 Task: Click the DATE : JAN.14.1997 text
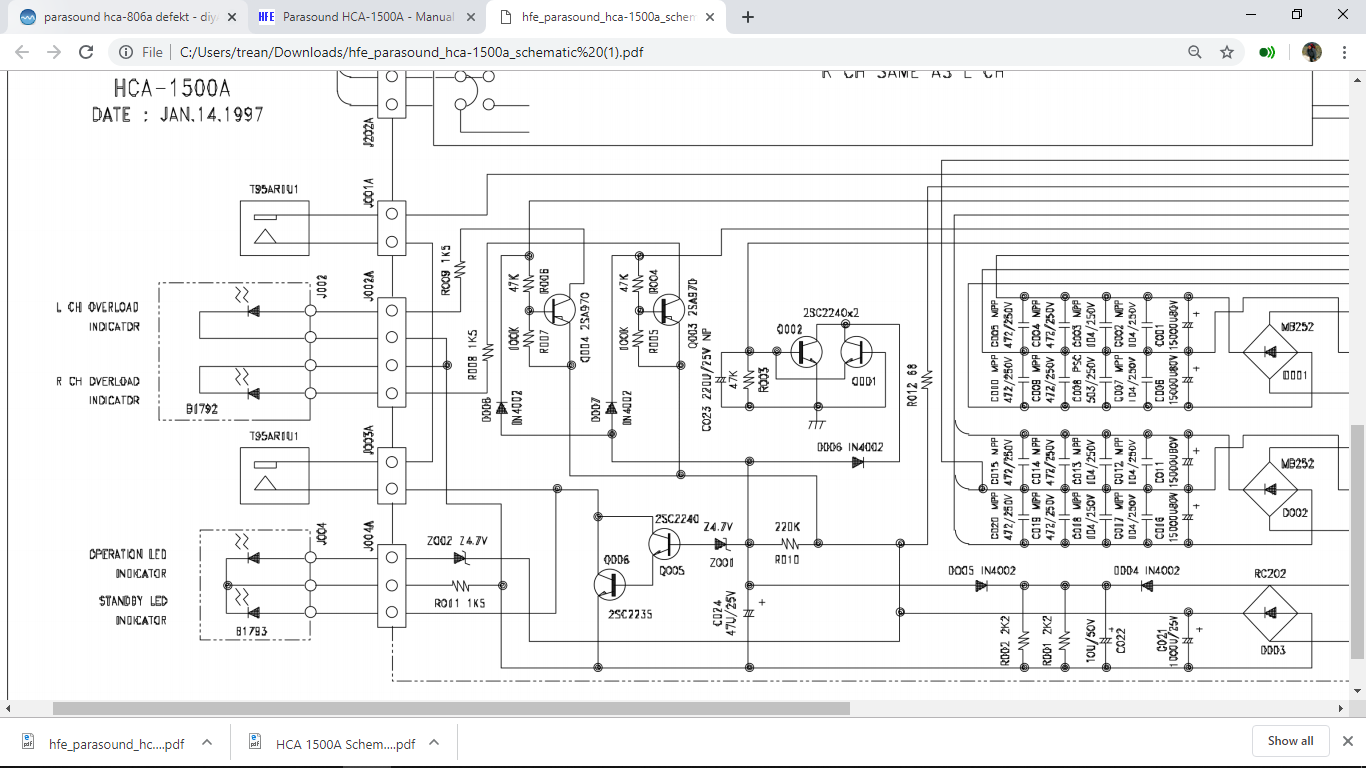click(x=178, y=115)
